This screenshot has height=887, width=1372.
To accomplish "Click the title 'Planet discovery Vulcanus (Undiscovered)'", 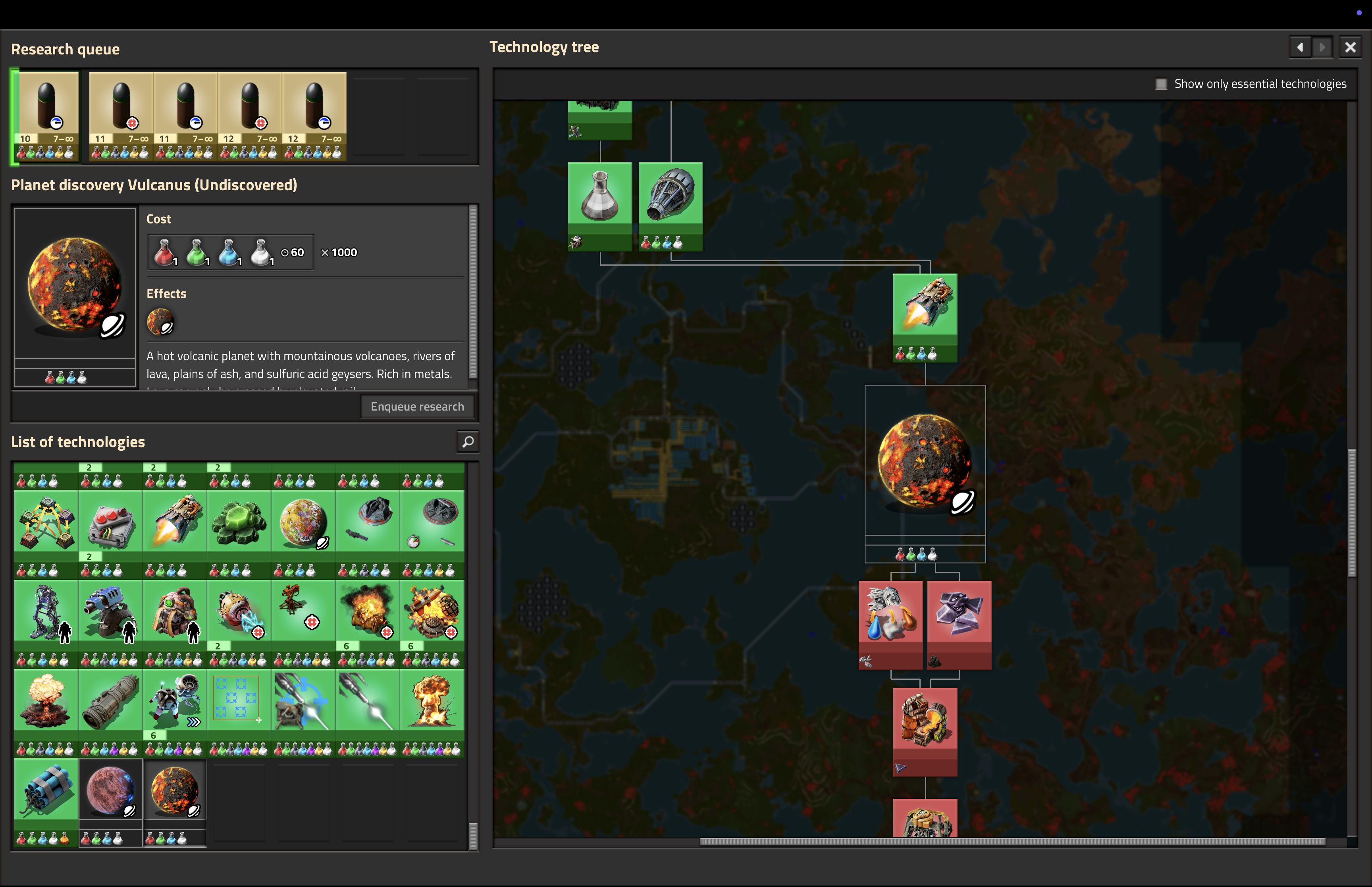I will point(154,185).
